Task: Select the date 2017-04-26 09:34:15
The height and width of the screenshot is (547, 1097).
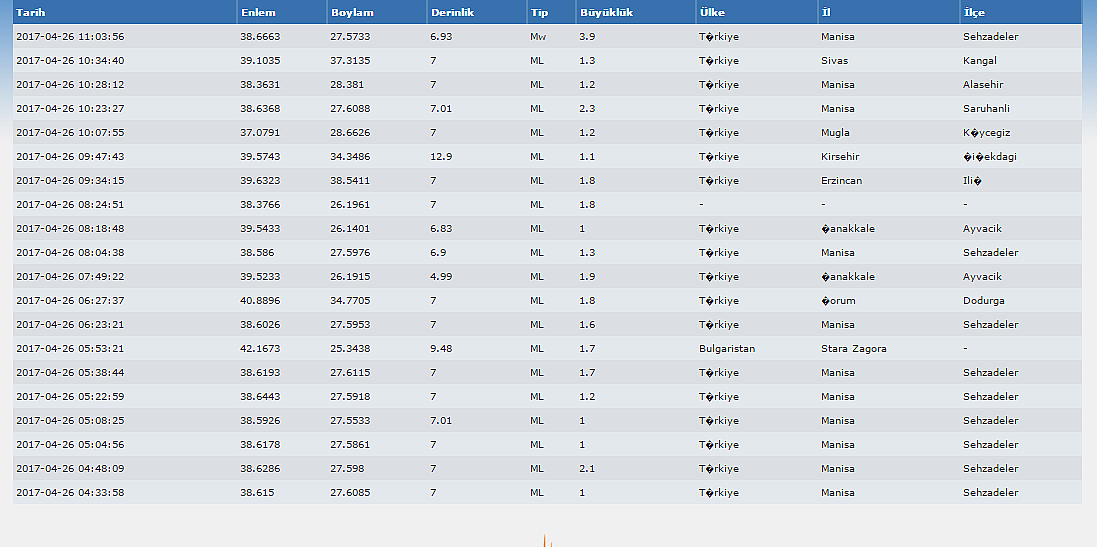Action: (70, 180)
